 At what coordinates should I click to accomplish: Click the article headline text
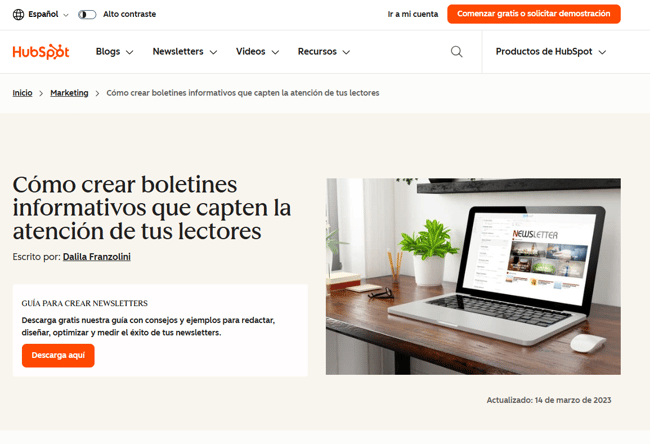[x=152, y=208]
